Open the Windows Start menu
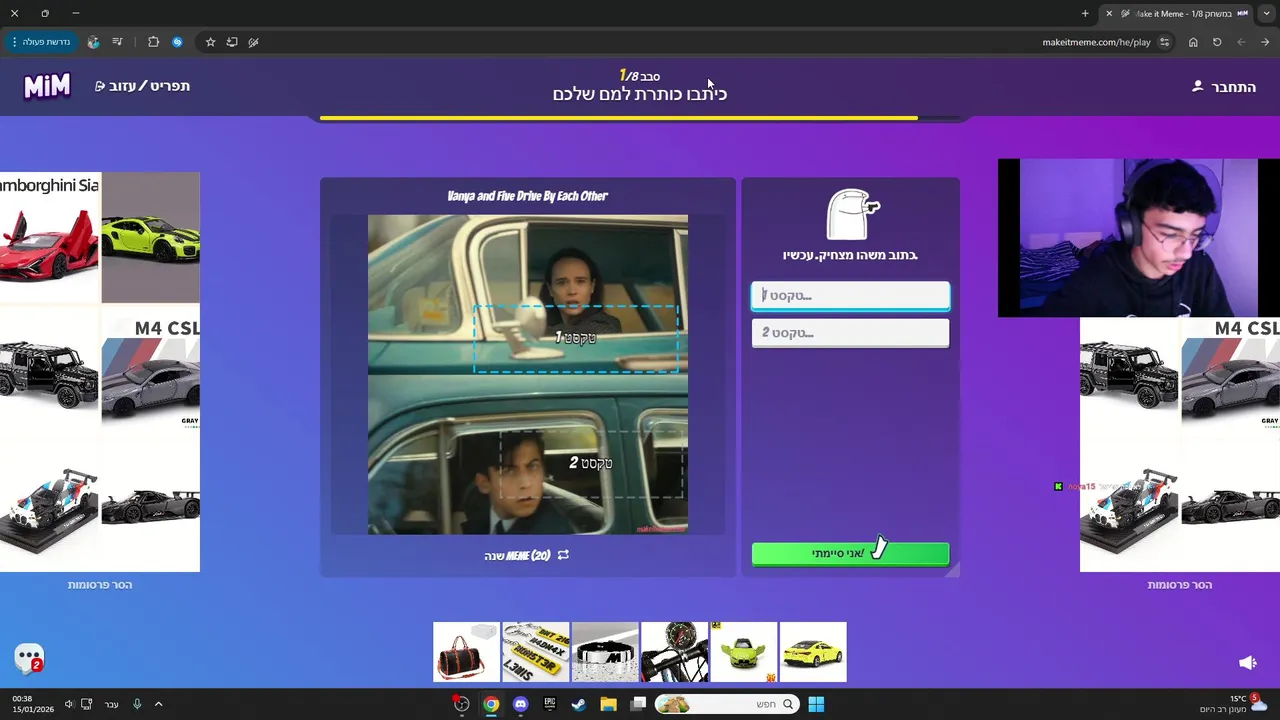 (x=816, y=704)
